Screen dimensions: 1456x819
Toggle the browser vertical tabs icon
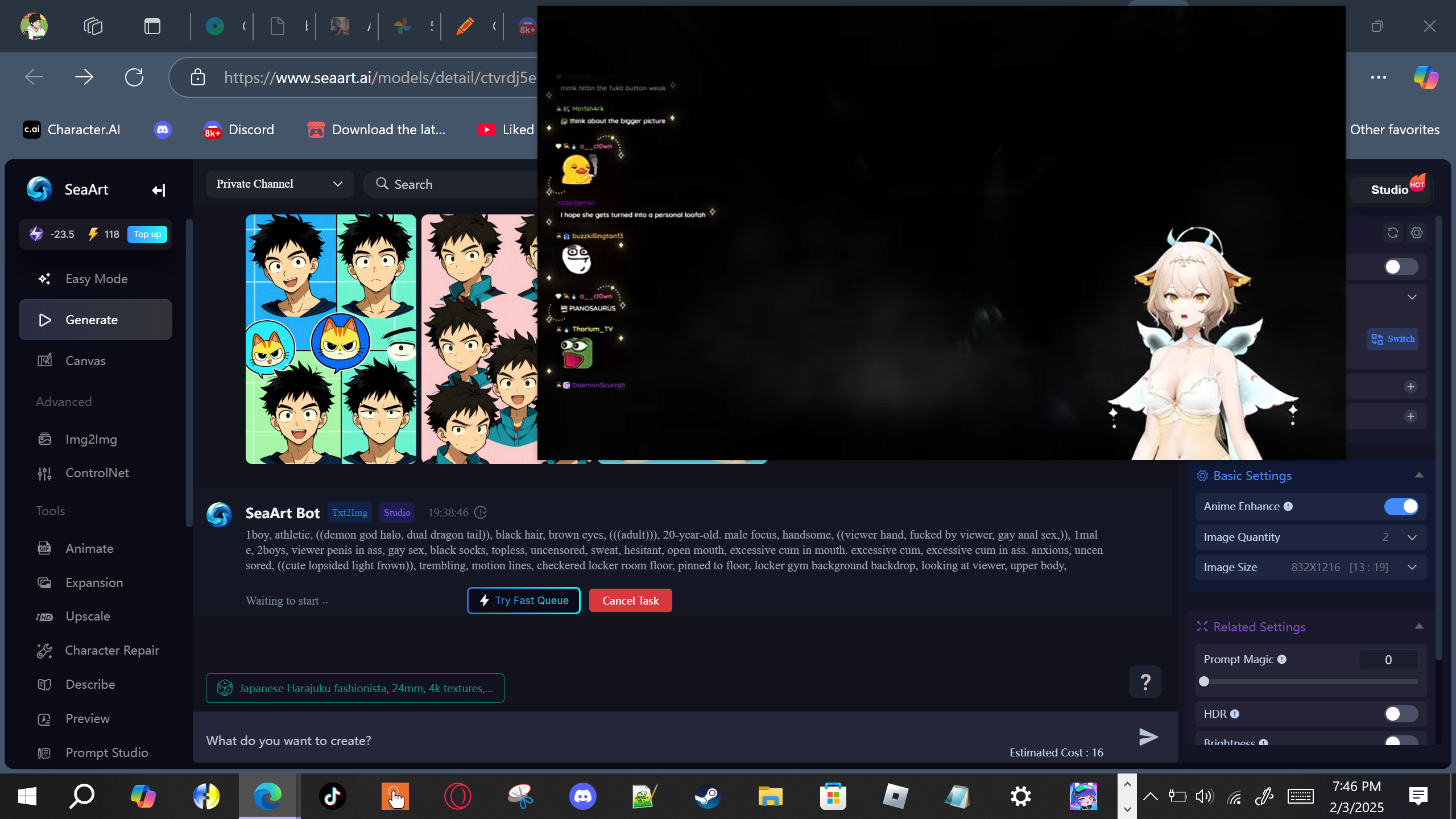point(152,26)
